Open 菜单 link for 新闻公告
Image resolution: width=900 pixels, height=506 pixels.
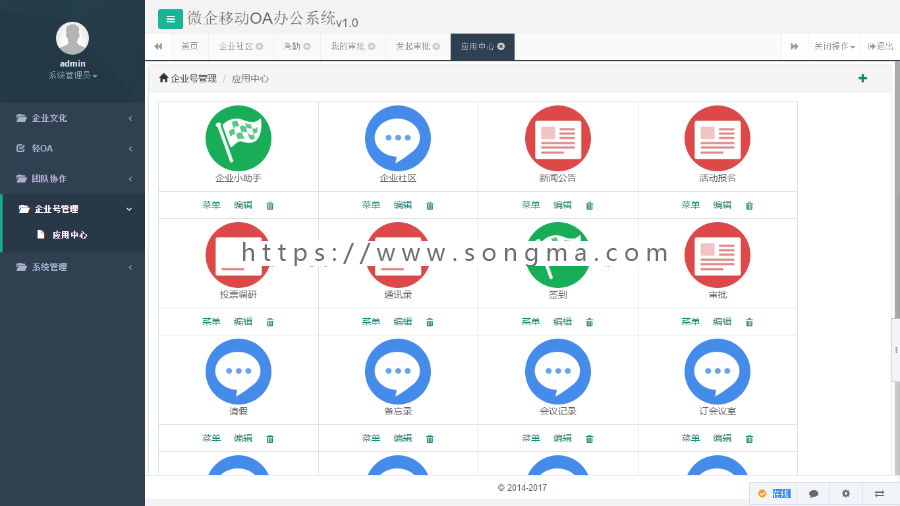pyautogui.click(x=530, y=205)
